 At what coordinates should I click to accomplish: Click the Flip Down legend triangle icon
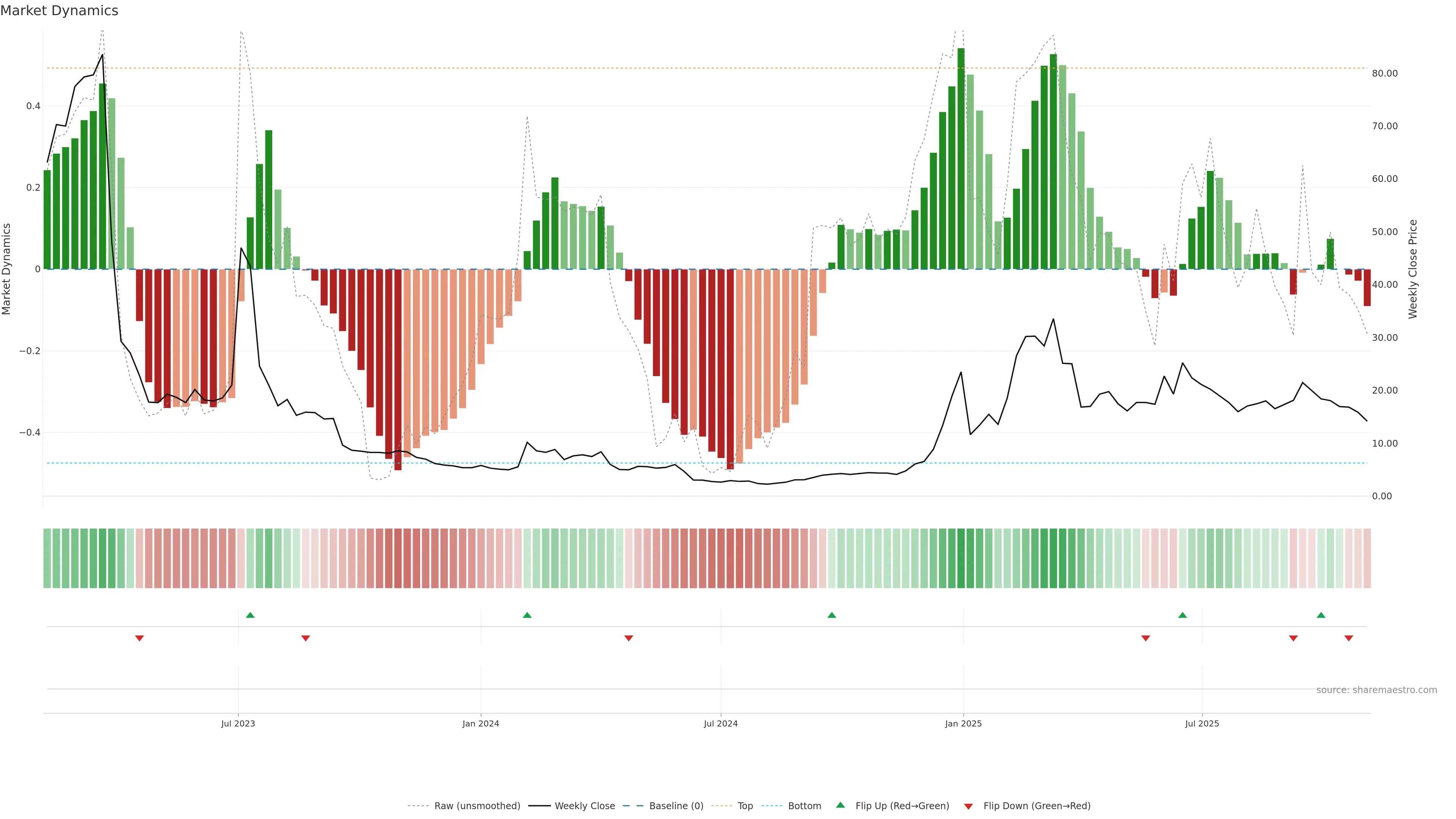coord(968,806)
